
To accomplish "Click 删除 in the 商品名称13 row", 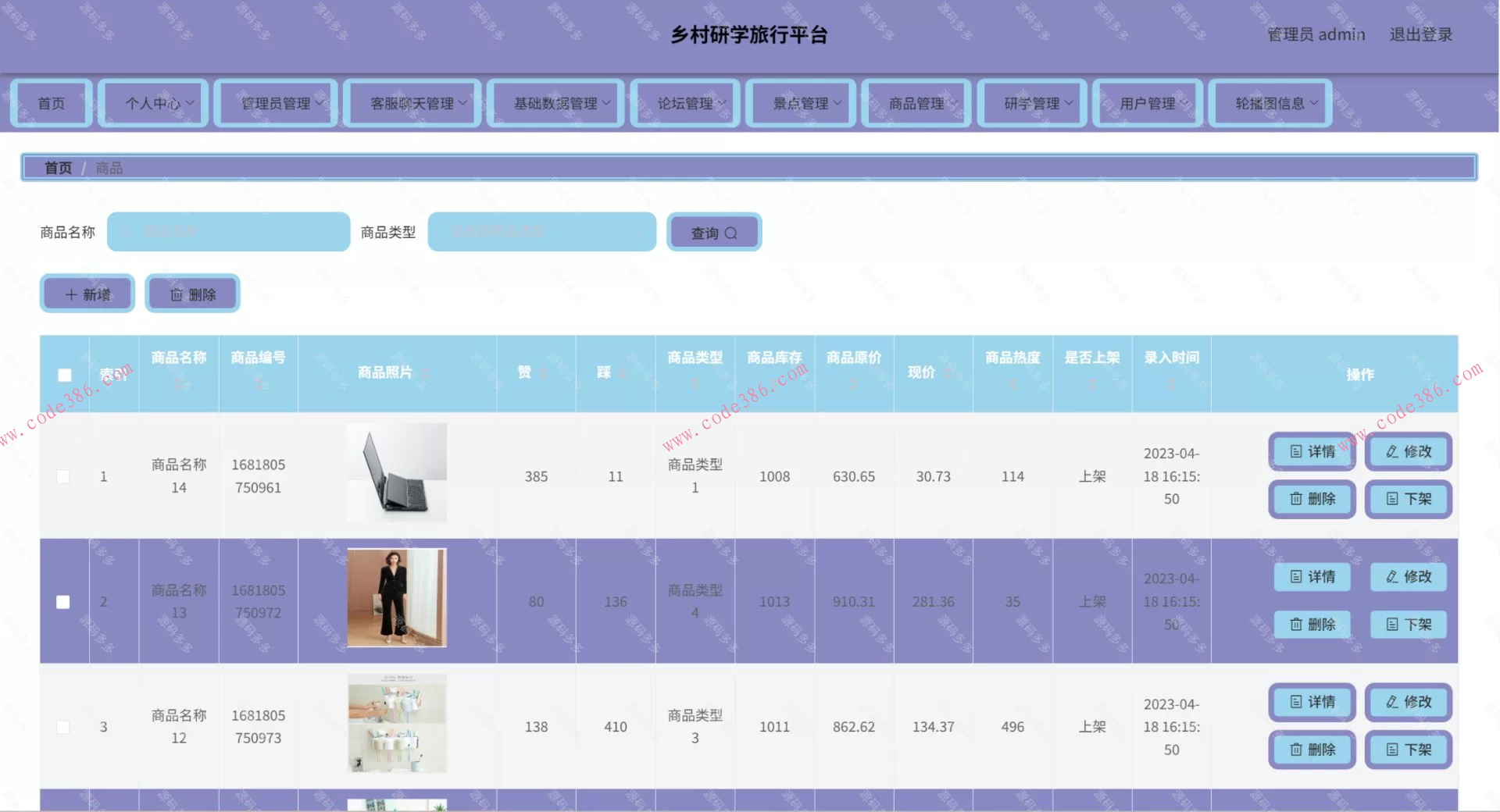I will [x=1312, y=625].
